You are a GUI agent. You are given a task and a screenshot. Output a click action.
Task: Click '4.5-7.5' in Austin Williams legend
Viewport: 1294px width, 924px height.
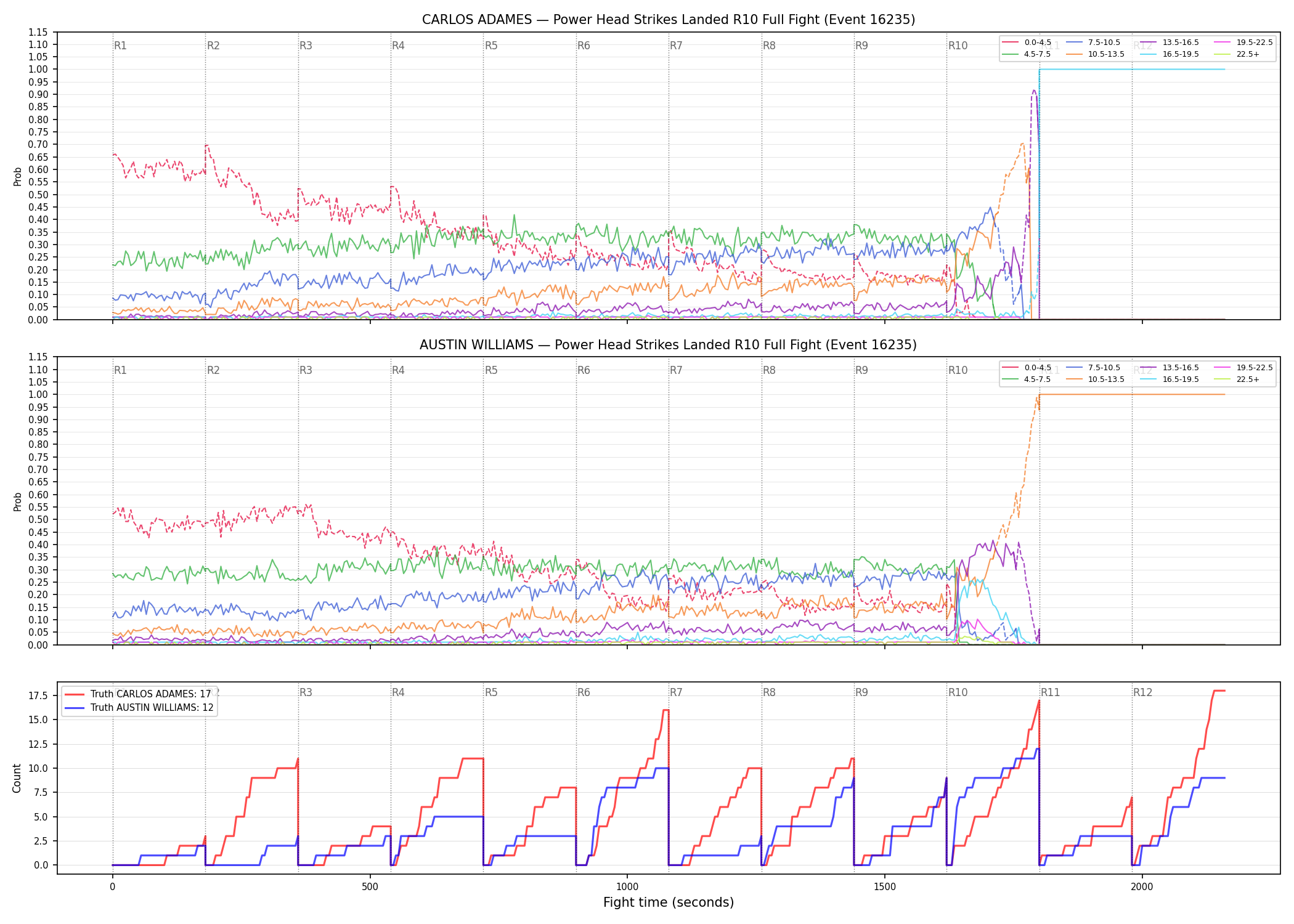click(1038, 379)
